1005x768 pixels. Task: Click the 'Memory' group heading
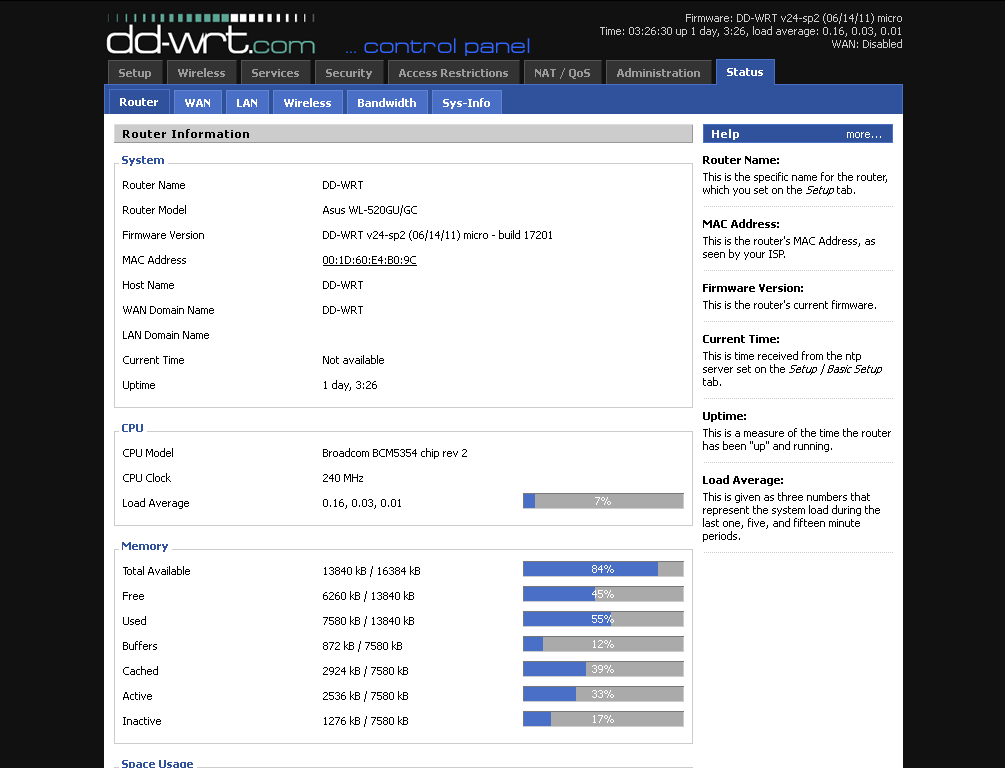(x=144, y=546)
